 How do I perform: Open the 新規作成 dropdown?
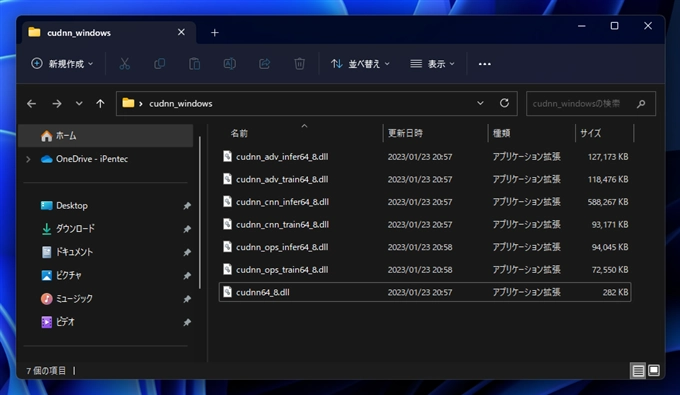point(62,64)
